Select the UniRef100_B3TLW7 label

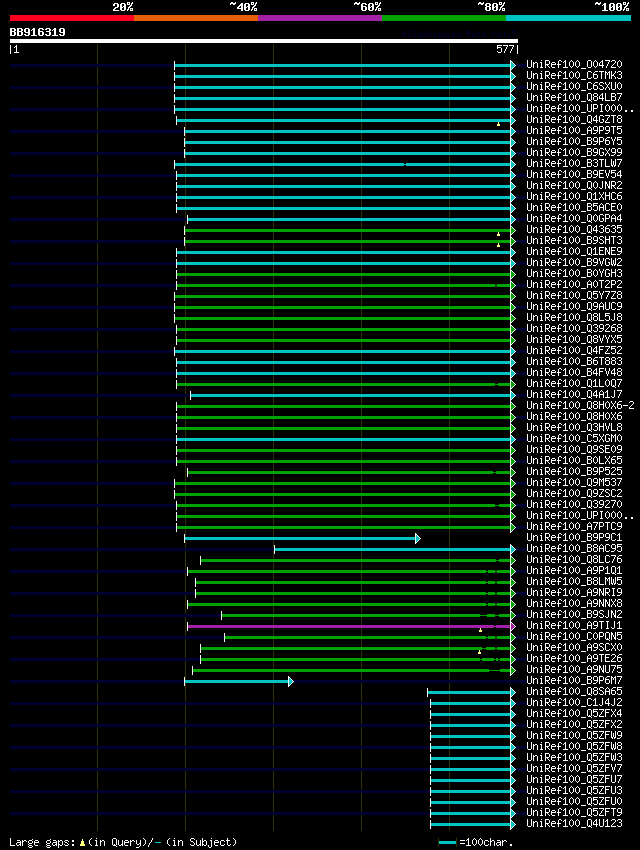574,163
